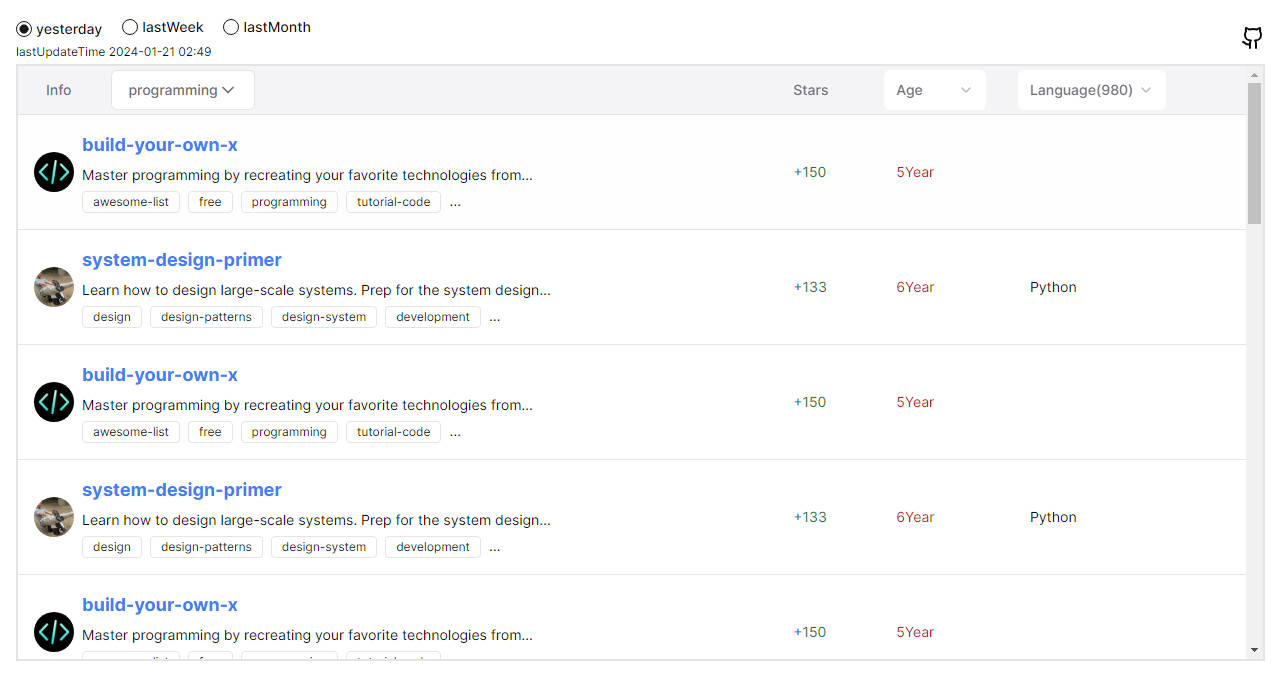
Task: Click the scrollbar up arrow
Action: click(1255, 75)
